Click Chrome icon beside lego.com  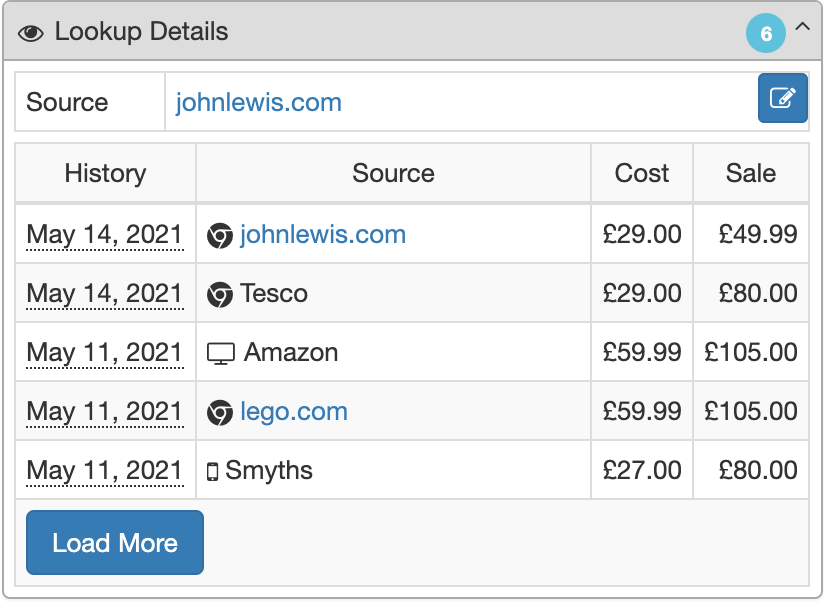coord(220,412)
